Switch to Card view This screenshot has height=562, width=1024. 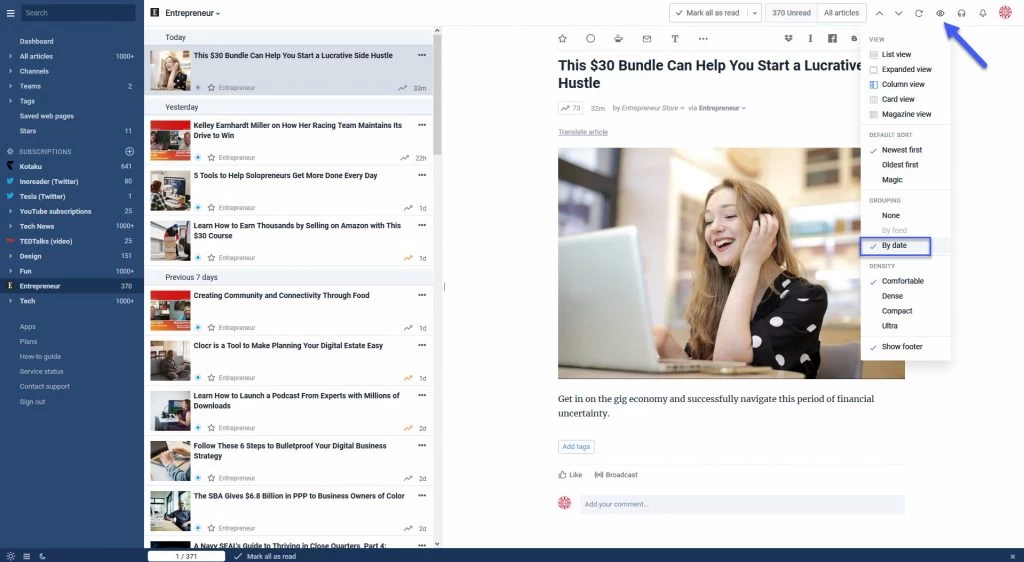click(x=898, y=99)
